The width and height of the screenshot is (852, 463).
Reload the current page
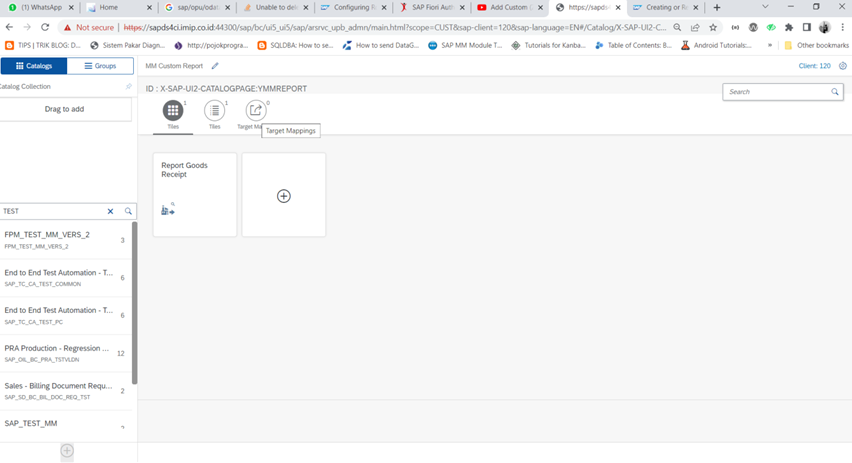[45, 27]
